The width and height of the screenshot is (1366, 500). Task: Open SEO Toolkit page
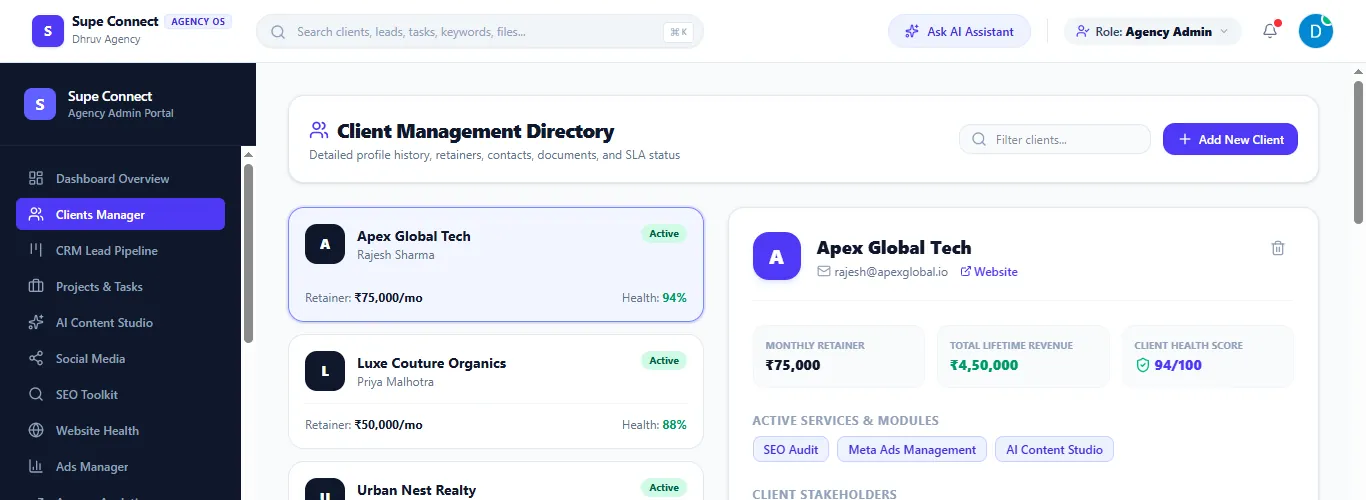pyautogui.click(x=120, y=395)
